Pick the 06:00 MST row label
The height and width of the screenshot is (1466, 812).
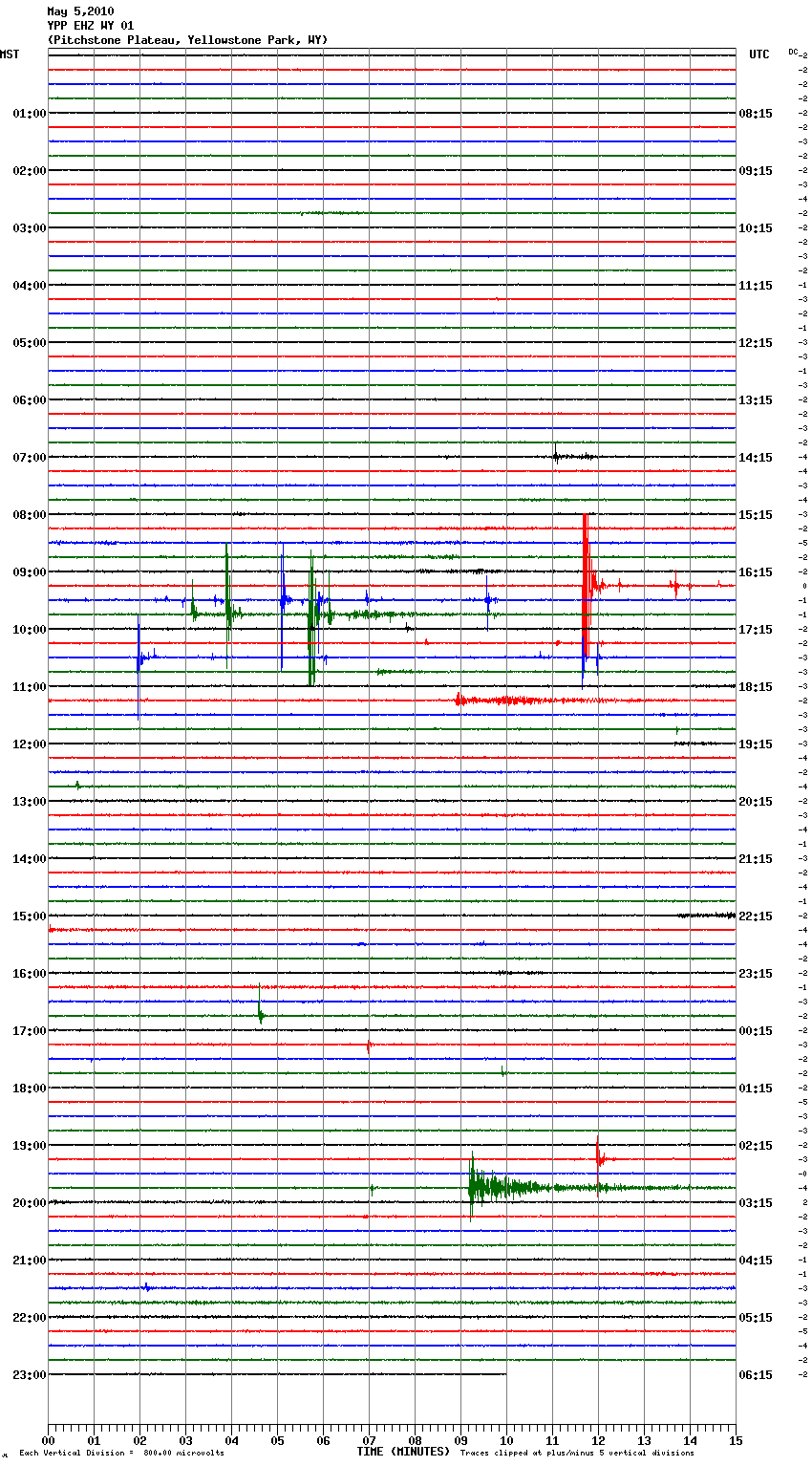click(x=30, y=400)
